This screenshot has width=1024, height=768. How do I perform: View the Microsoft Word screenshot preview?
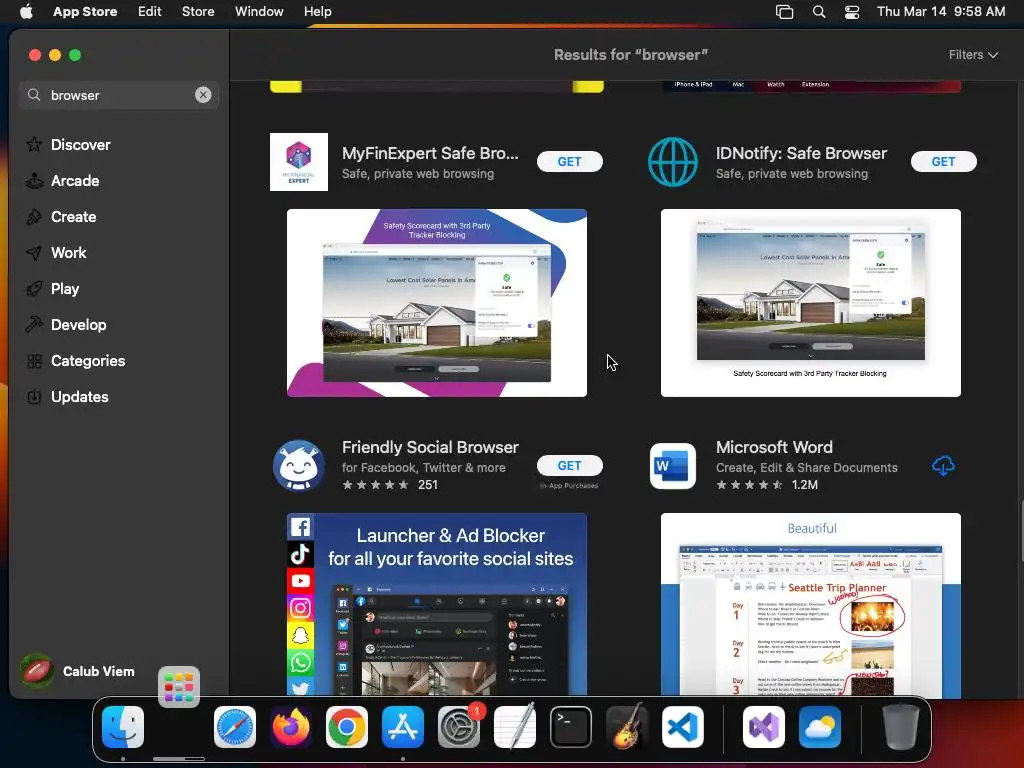click(810, 604)
